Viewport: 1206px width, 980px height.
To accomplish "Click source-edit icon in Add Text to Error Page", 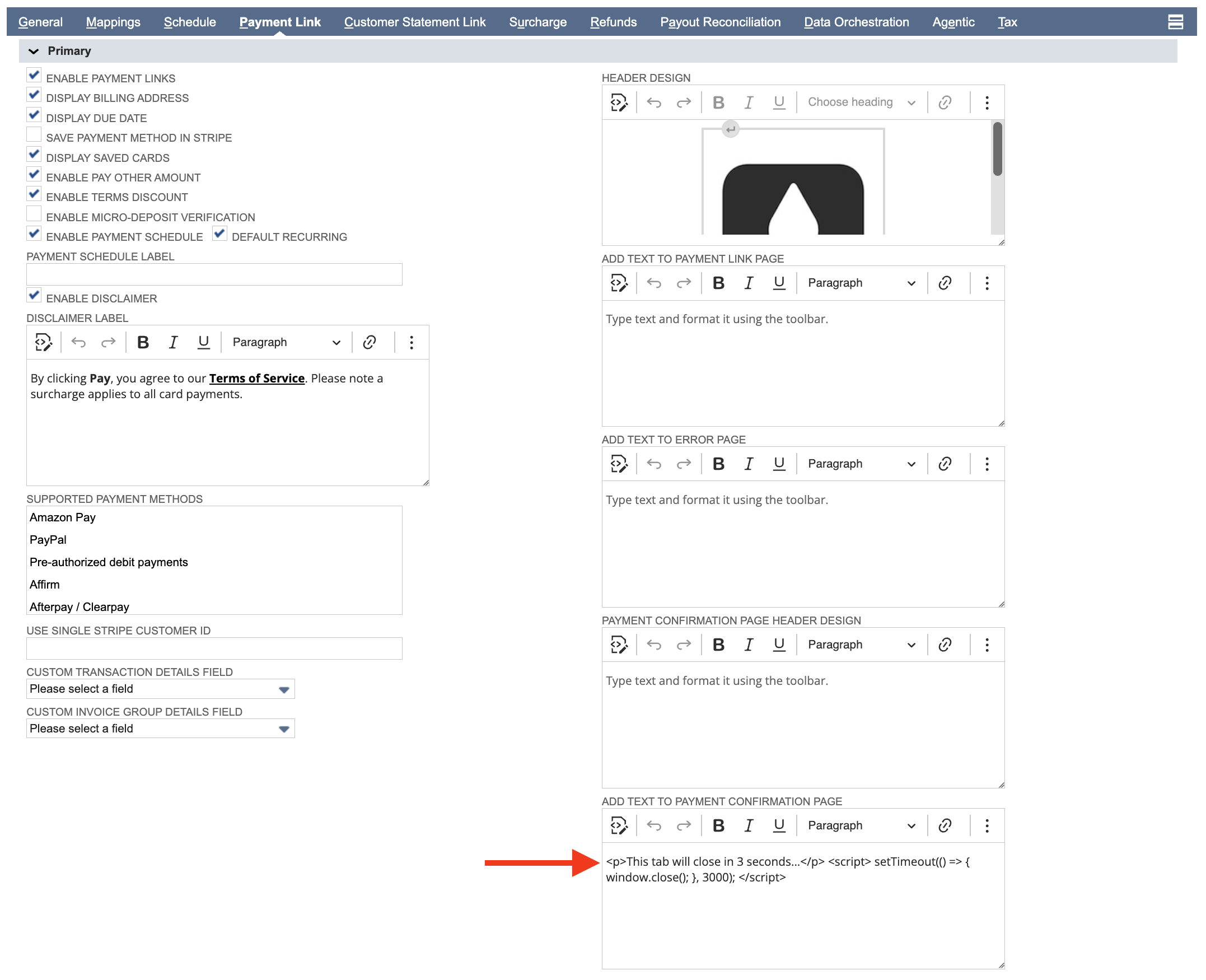I will (619, 464).
